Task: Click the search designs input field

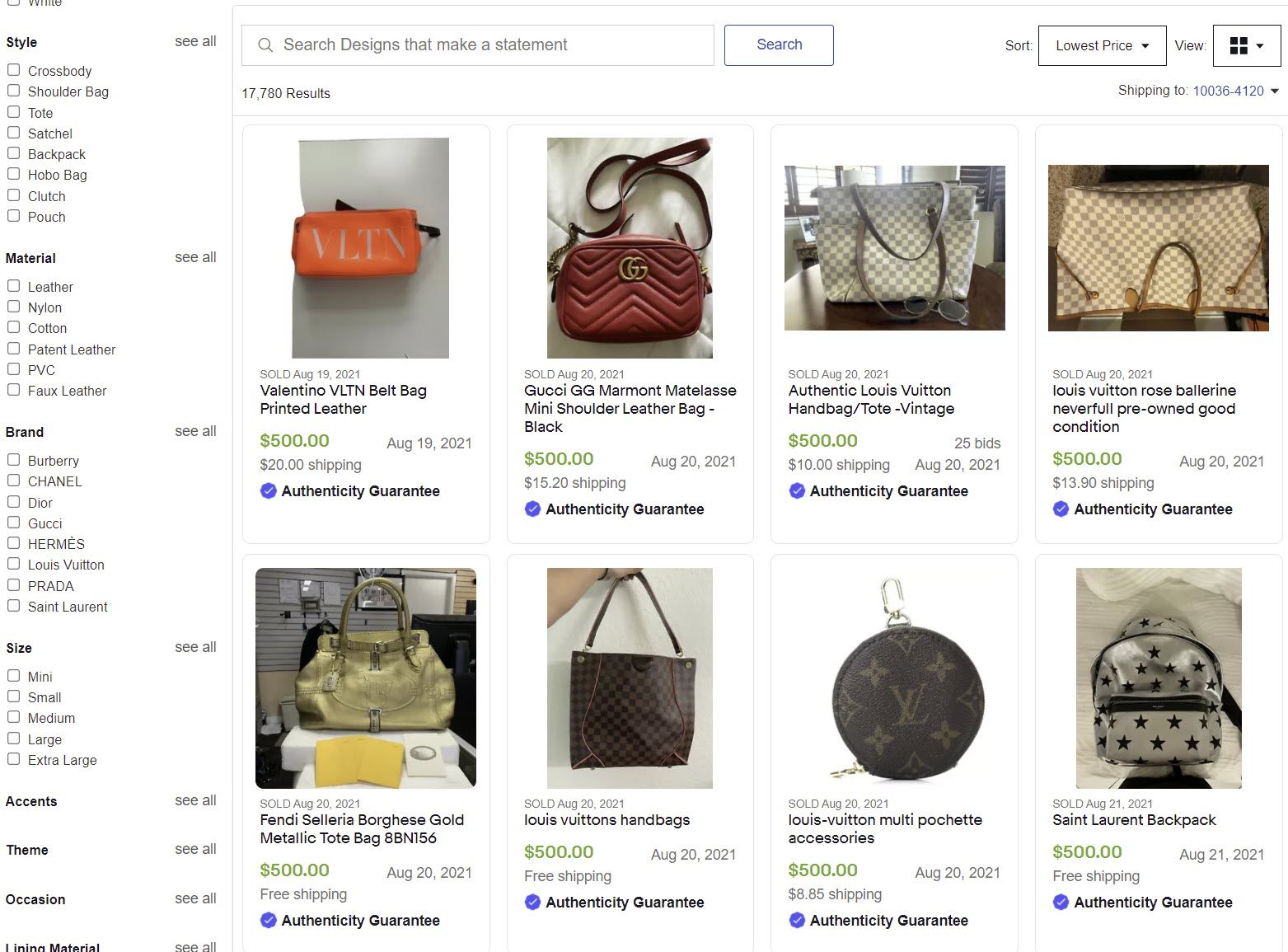Action: (478, 45)
